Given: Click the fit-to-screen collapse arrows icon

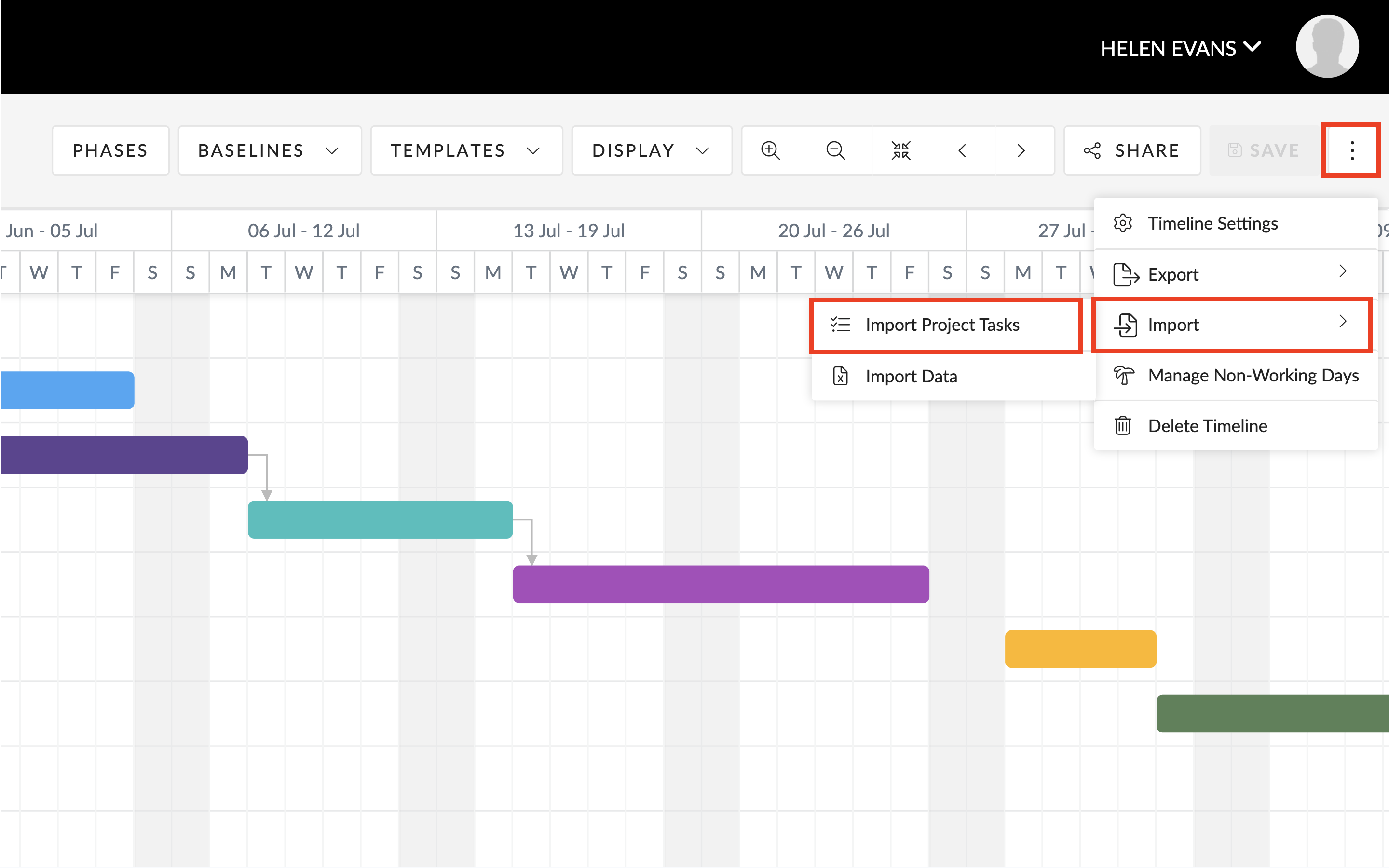Looking at the screenshot, I should point(900,150).
